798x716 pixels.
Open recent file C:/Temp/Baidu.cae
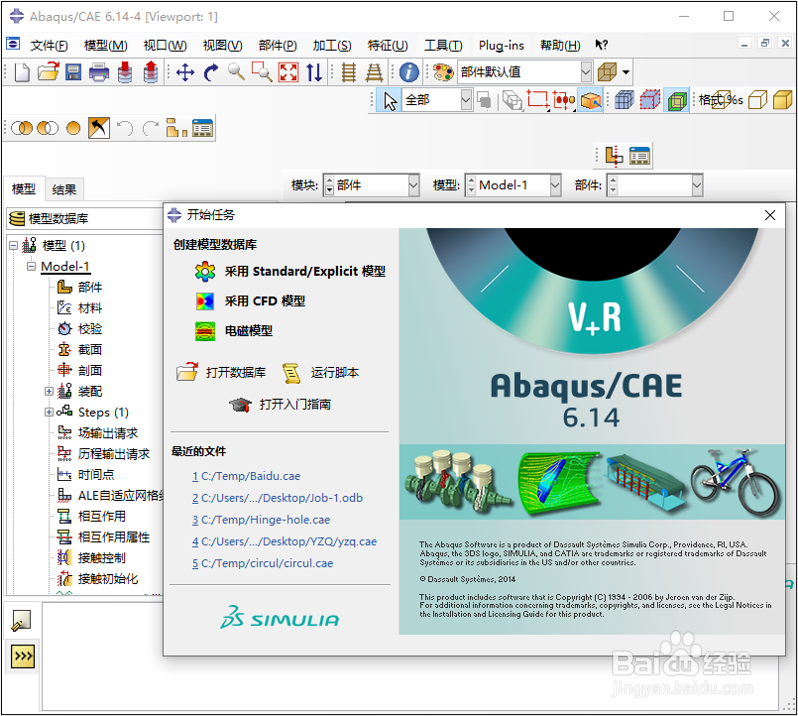[246, 476]
